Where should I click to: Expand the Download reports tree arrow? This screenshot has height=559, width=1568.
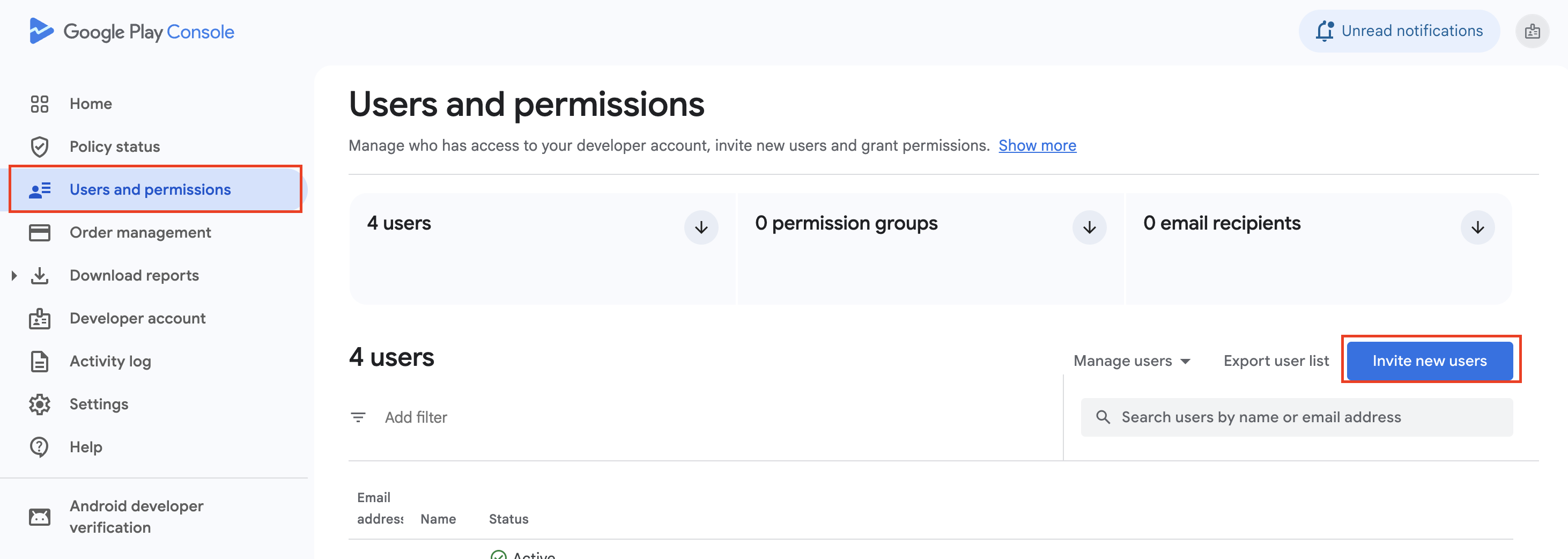click(14, 276)
